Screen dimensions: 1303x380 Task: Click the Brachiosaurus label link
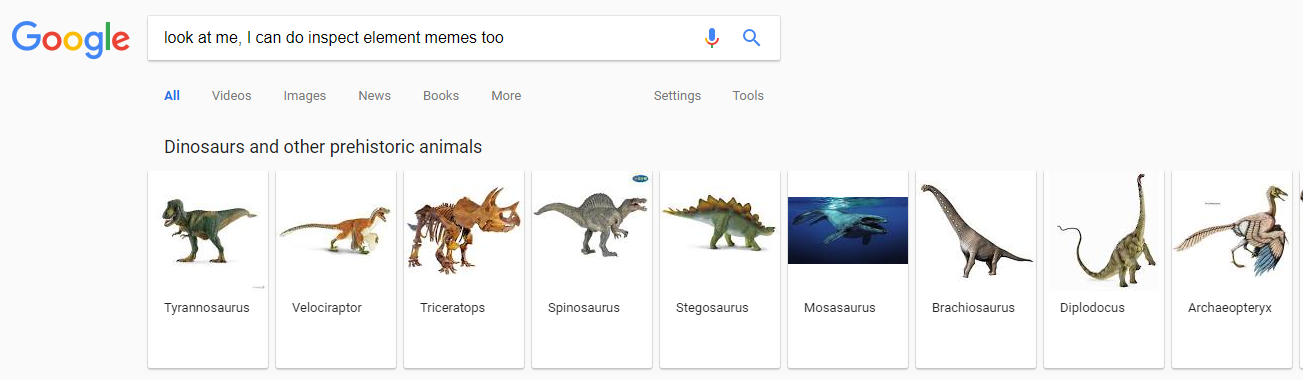(x=973, y=308)
